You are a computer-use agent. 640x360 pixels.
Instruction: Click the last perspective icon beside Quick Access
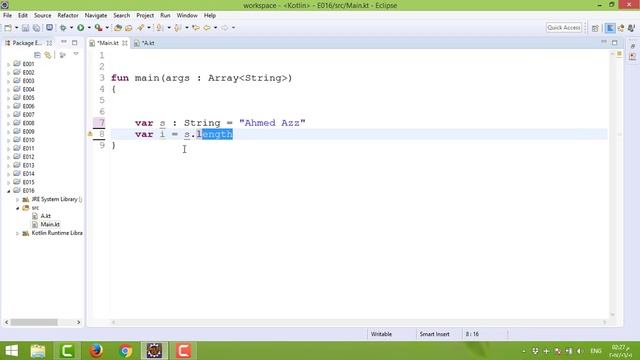tap(631, 28)
